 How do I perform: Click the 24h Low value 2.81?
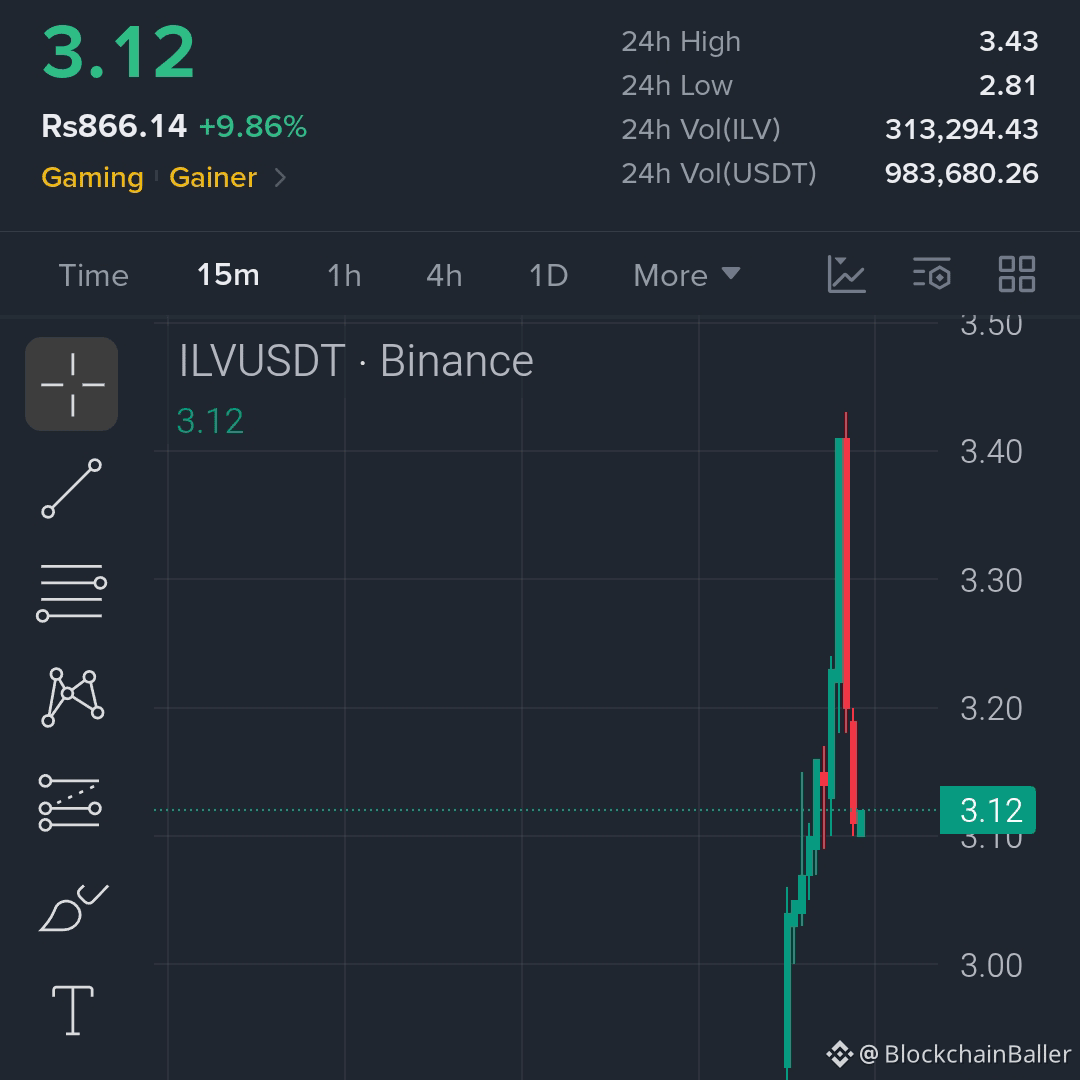point(1008,85)
